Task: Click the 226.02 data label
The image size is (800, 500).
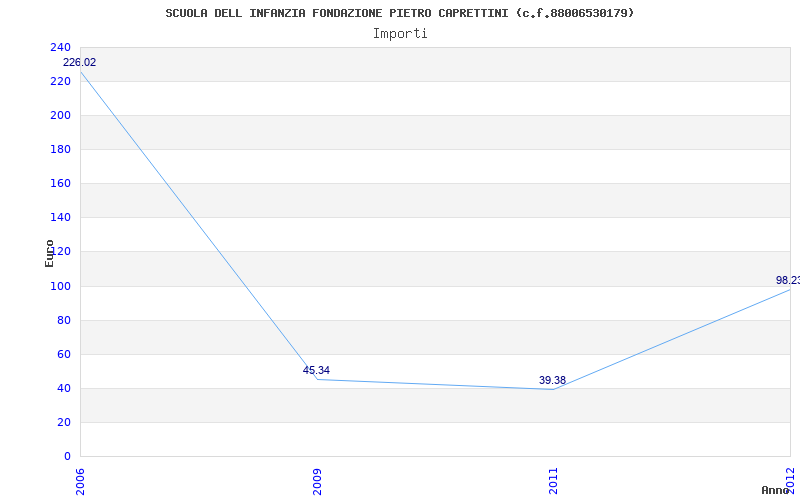Action: [x=79, y=62]
